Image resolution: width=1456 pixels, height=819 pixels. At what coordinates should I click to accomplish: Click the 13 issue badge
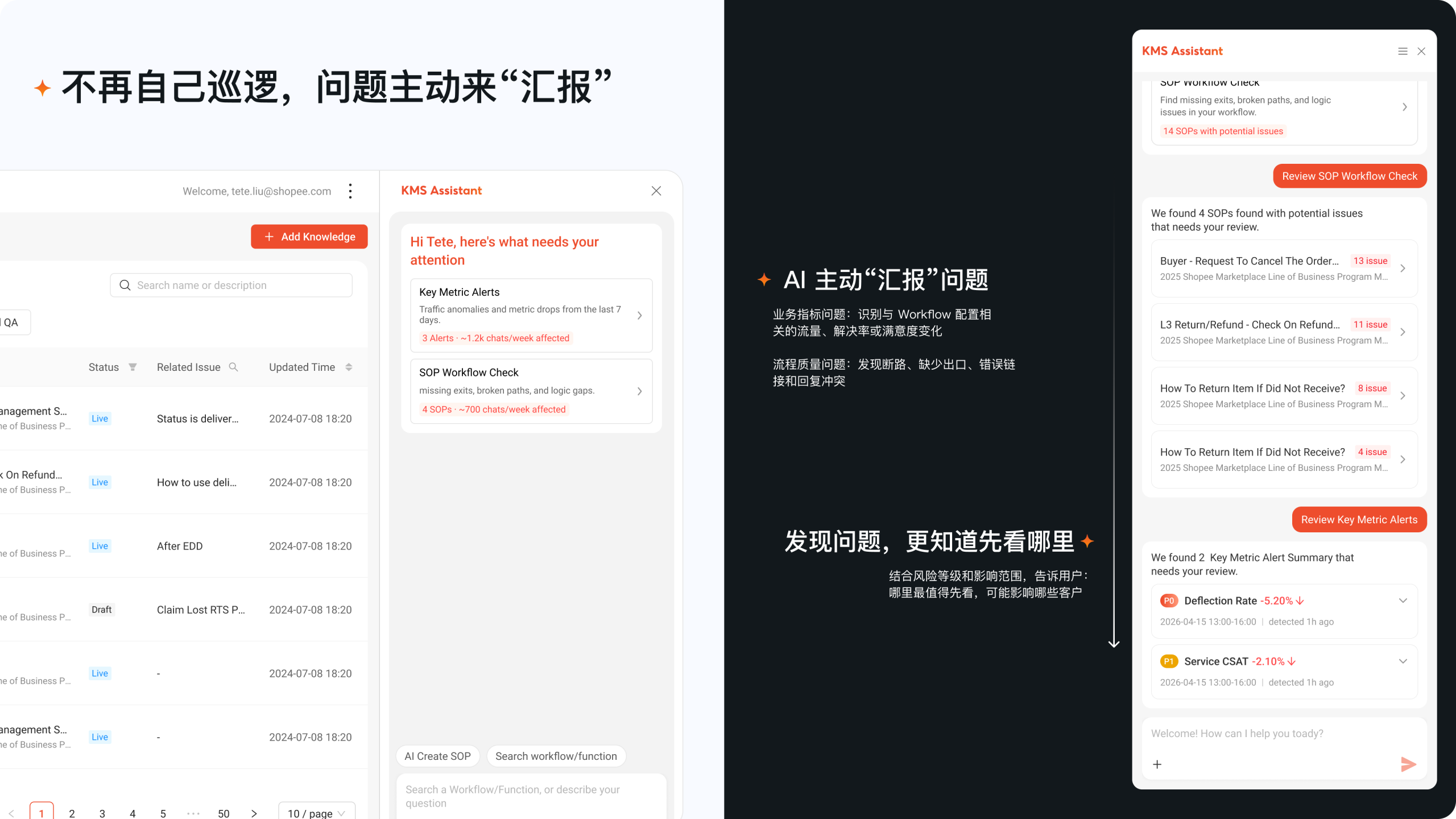coord(1370,260)
